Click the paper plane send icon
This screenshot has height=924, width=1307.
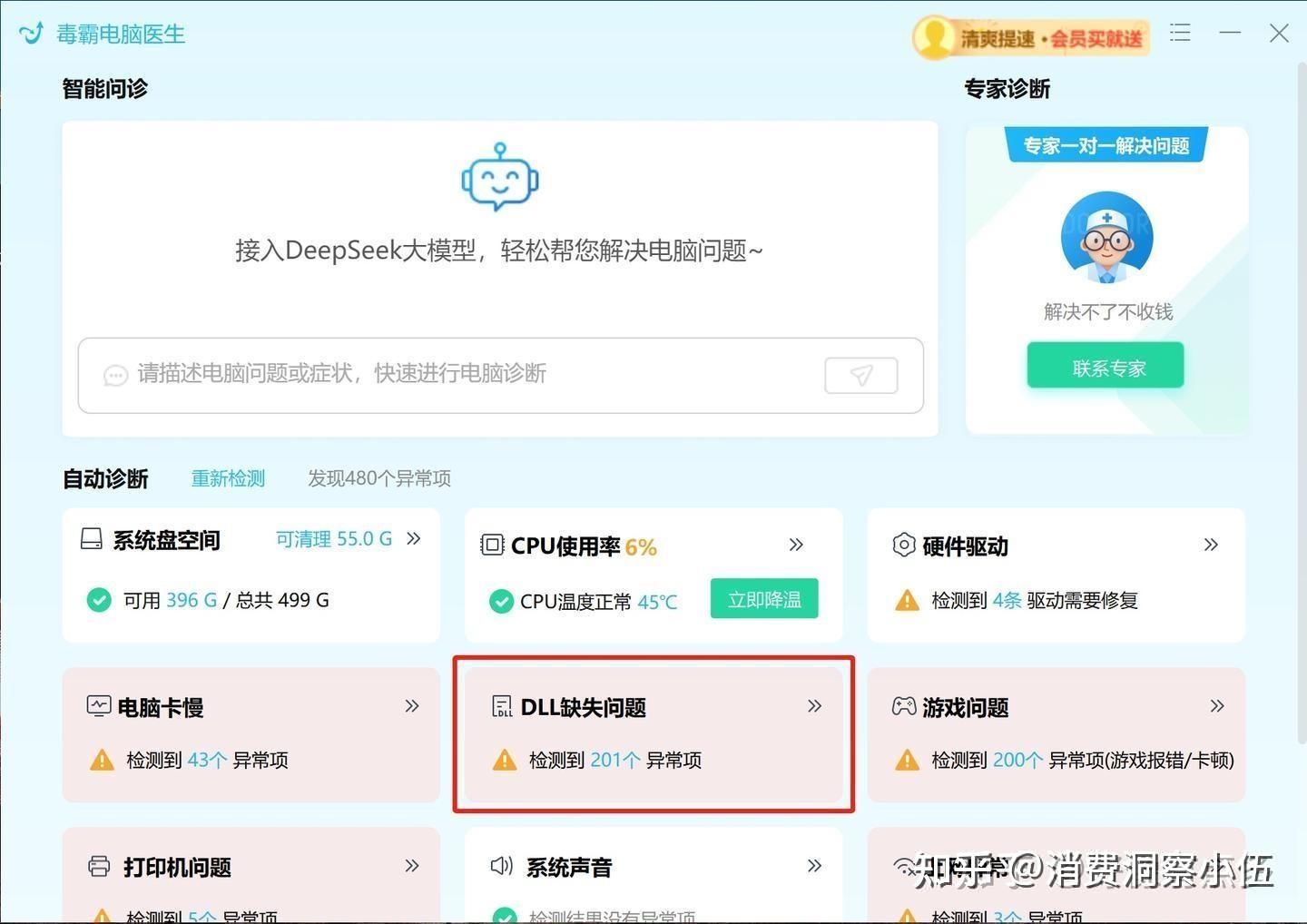point(860,375)
